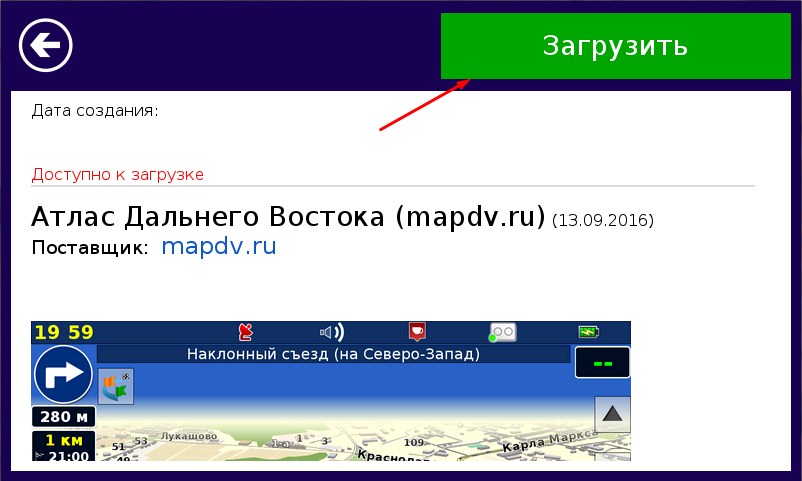Click the Дата создания label
Screen dimensions: 802x481
pyautogui.click(x=95, y=110)
